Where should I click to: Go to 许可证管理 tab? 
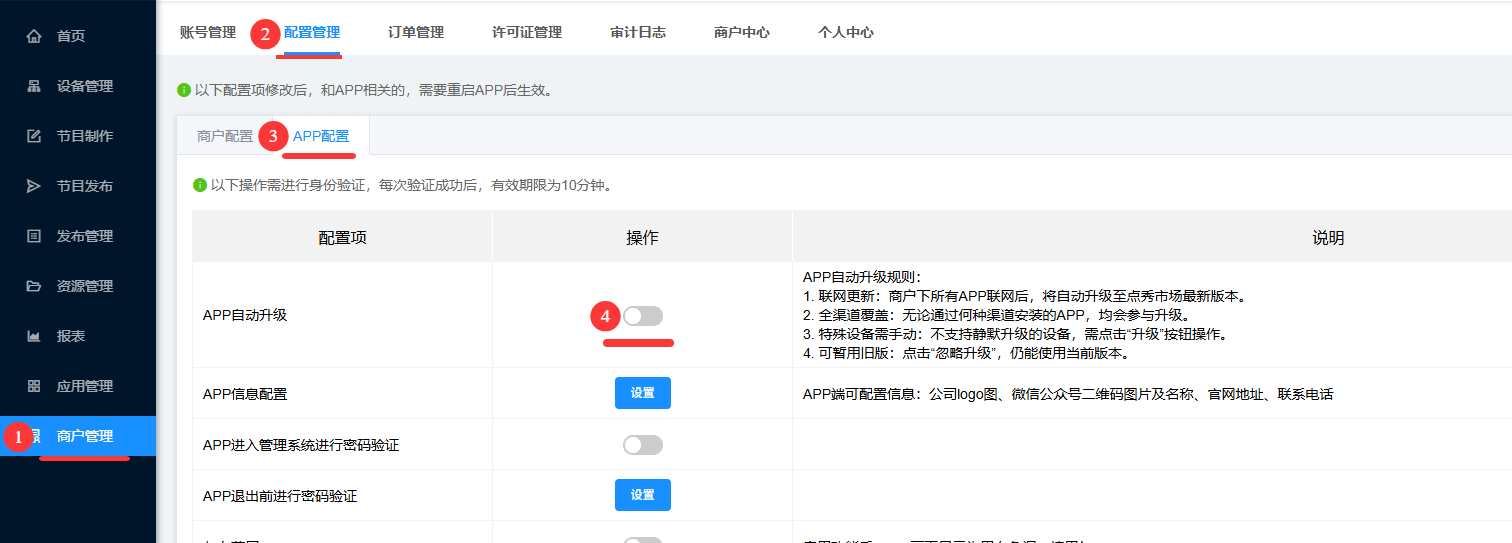tap(527, 32)
